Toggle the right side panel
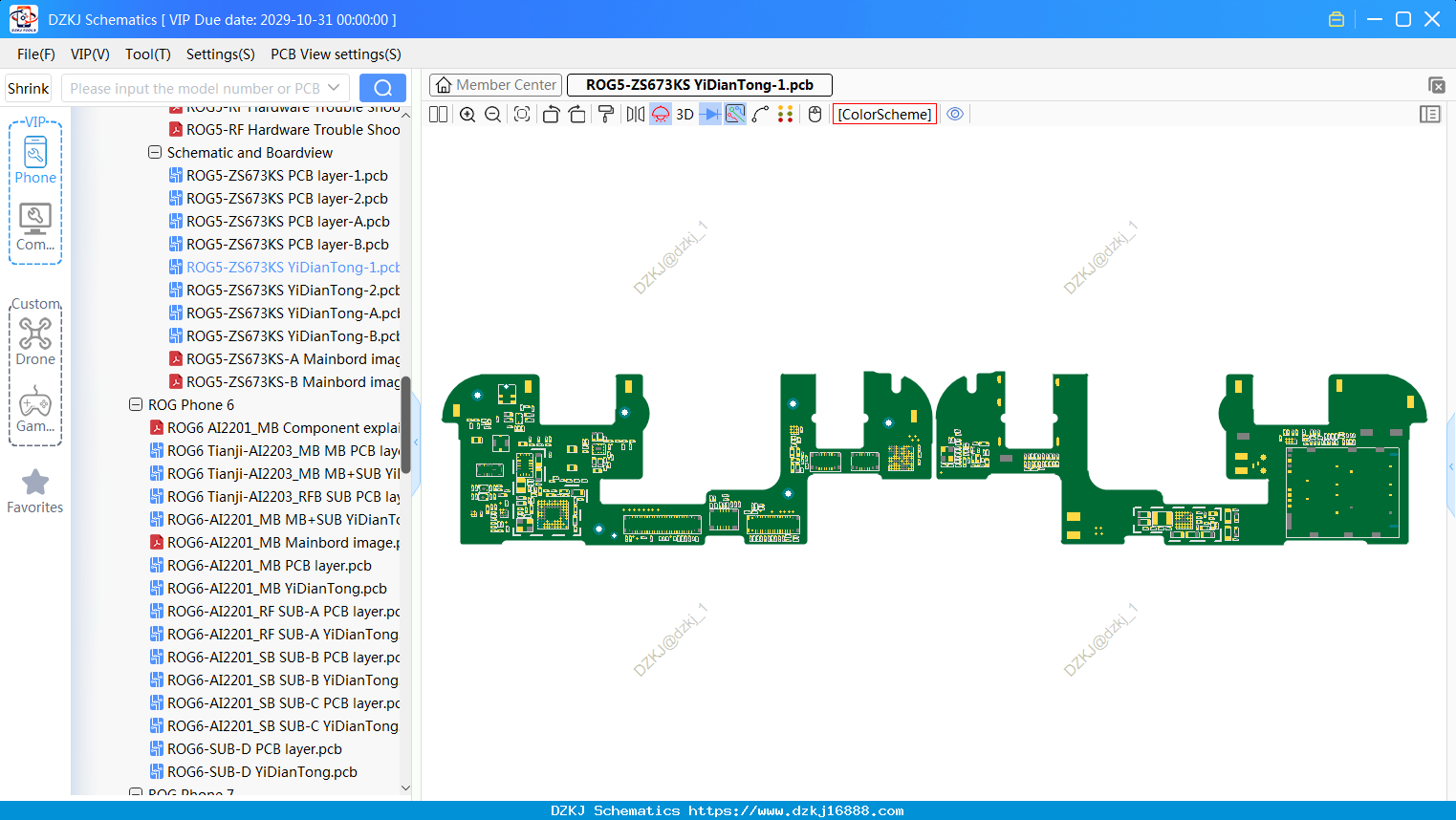Viewport: 1456px width, 820px height. [x=1430, y=115]
